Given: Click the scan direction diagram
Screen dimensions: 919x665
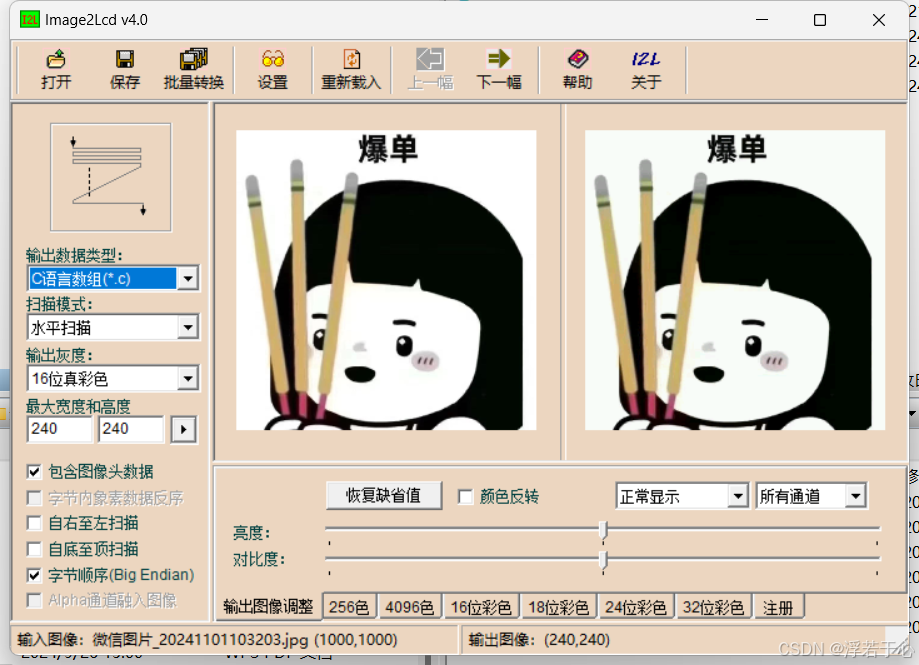Looking at the screenshot, I should (x=111, y=177).
